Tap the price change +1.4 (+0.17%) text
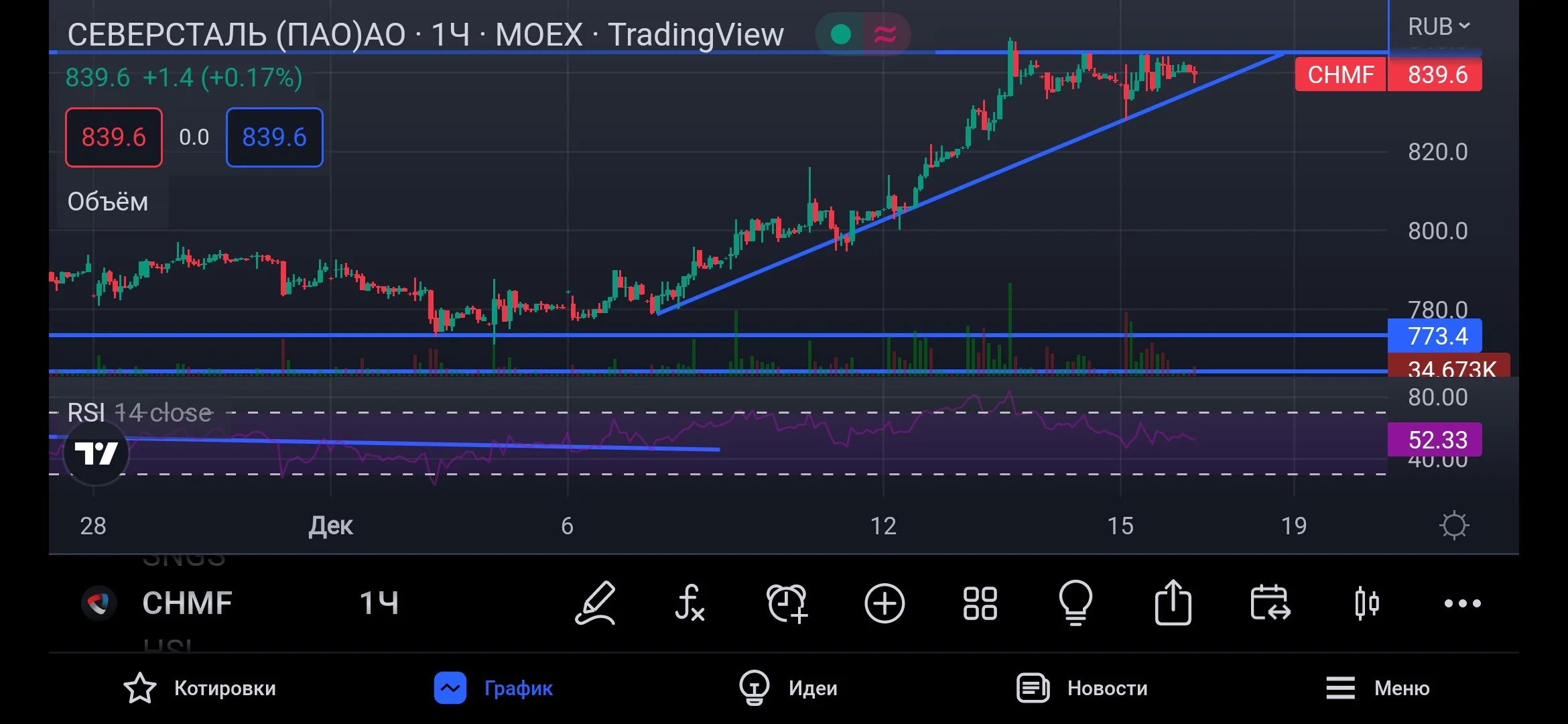Screen dimensions: 1568x724 point(222,78)
